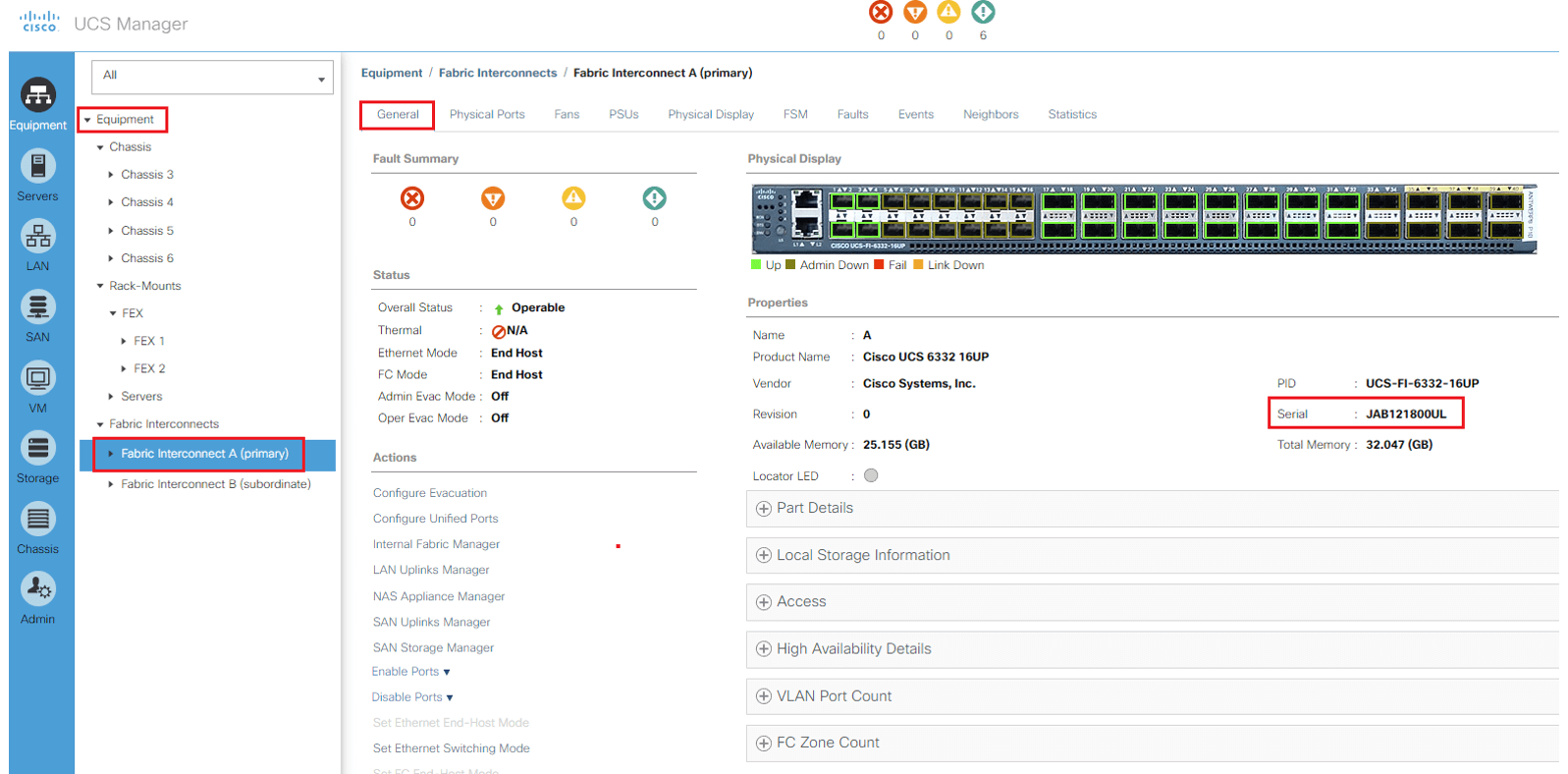Open SAN Storage Manager
Screen dimensions: 1568x774
[x=433, y=647]
